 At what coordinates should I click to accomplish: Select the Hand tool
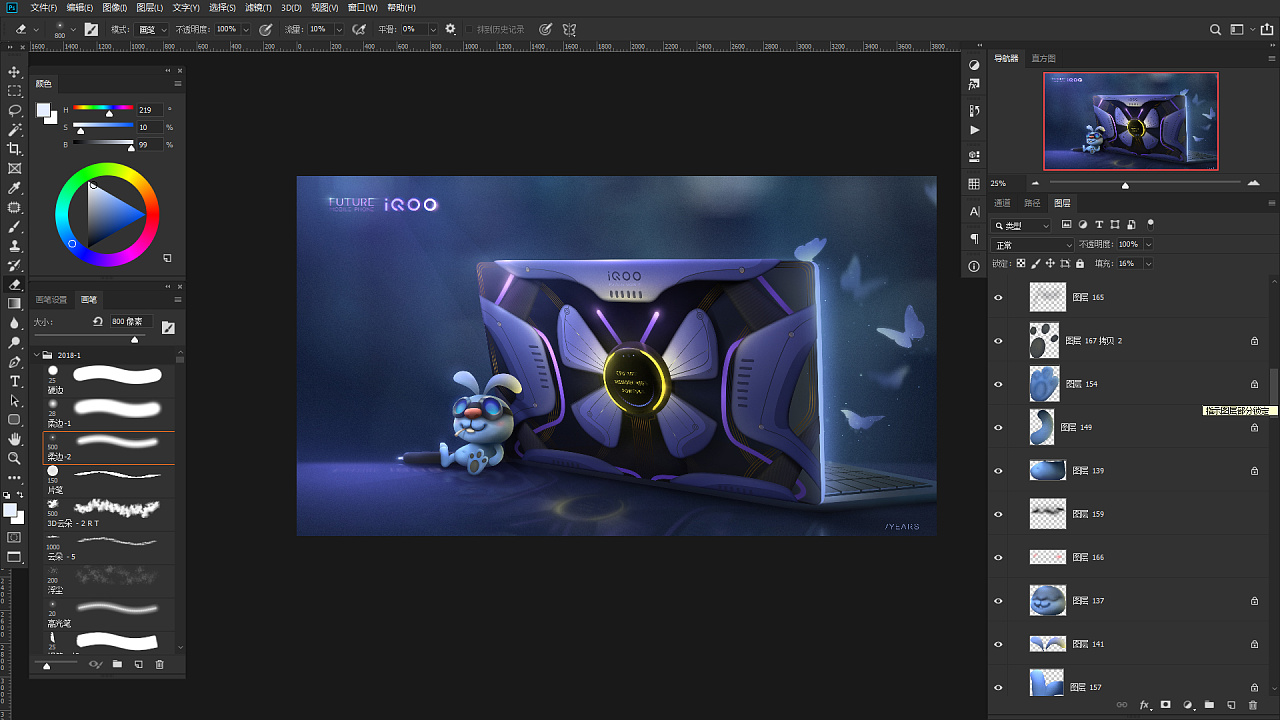tap(15, 439)
